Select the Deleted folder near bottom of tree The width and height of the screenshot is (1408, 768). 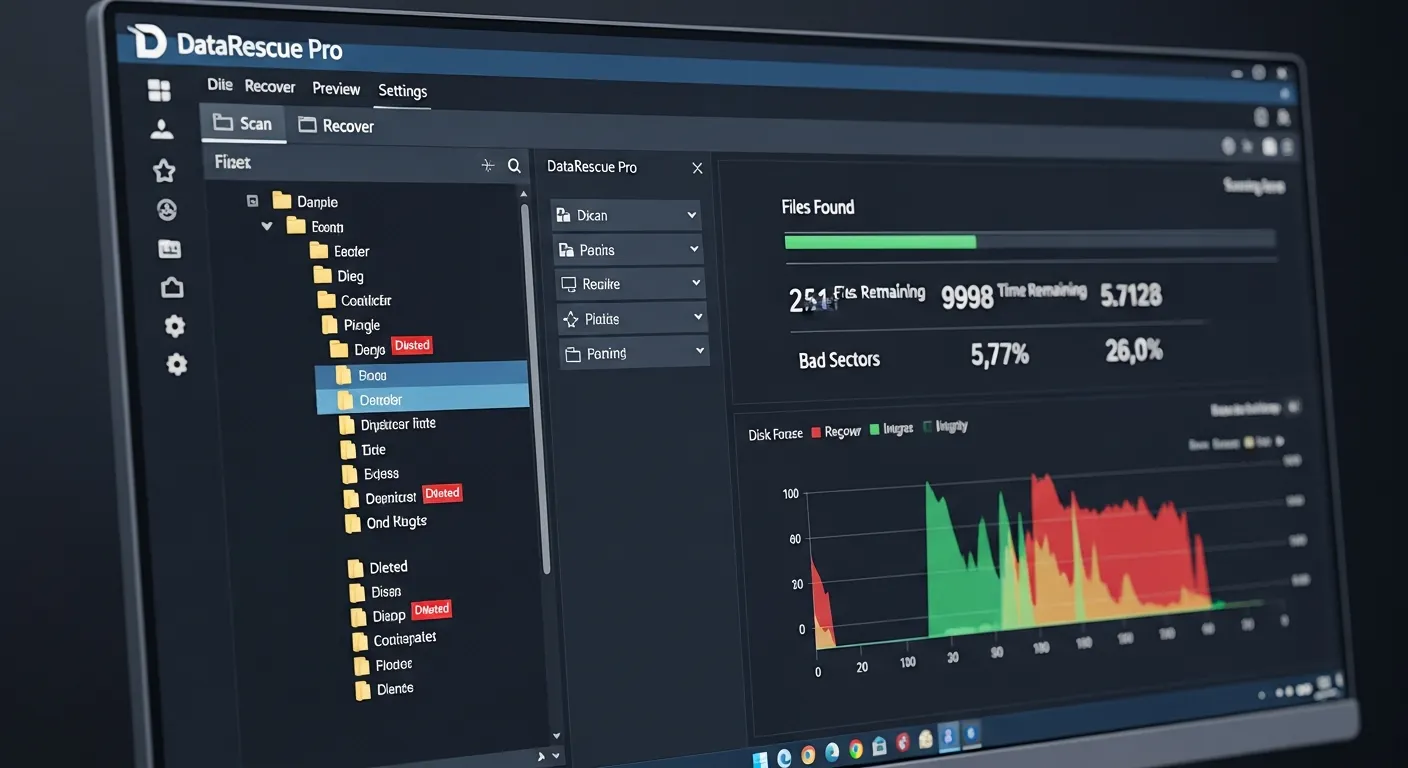pos(387,566)
